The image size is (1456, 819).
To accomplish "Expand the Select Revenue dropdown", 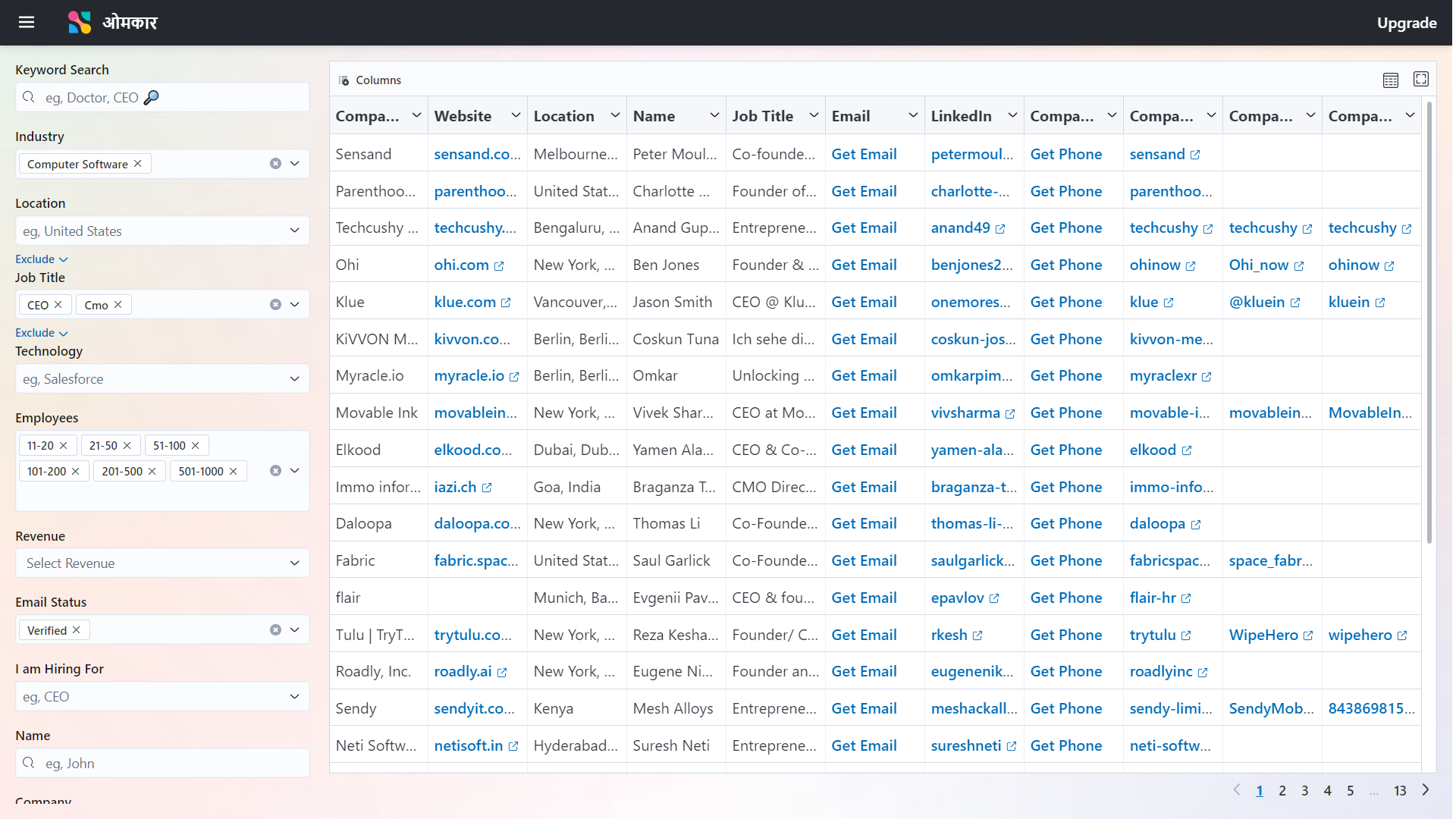I will 294,563.
